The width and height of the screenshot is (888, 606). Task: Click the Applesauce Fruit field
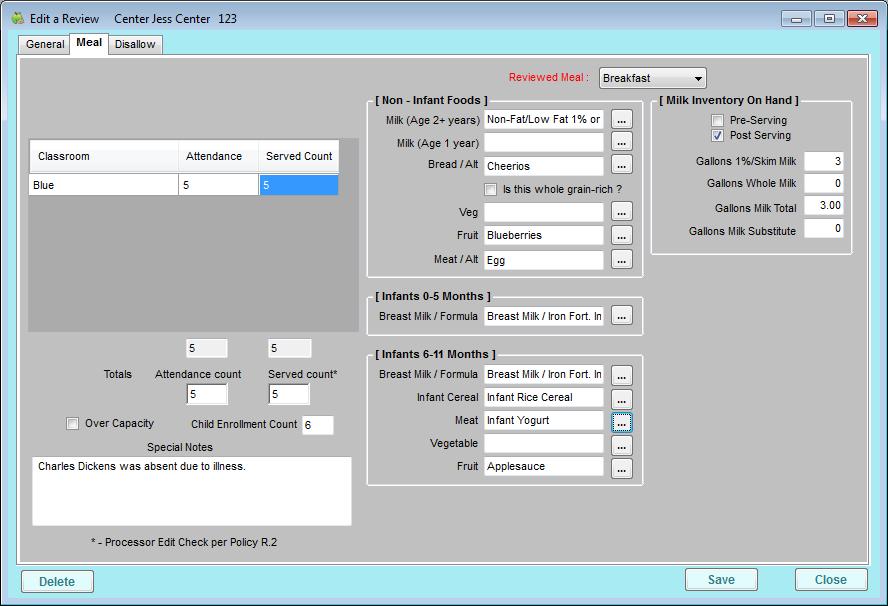[x=544, y=466]
